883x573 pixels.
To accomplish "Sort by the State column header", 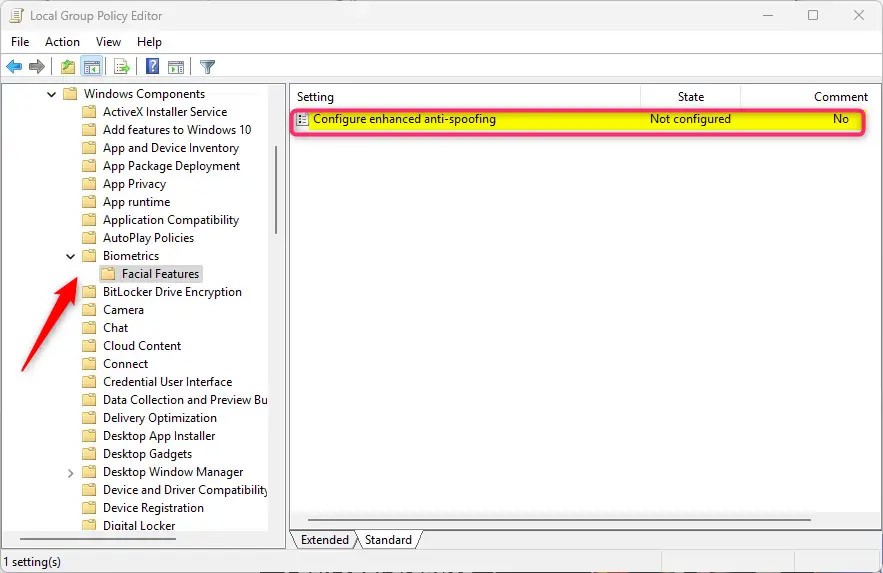I will (690, 97).
